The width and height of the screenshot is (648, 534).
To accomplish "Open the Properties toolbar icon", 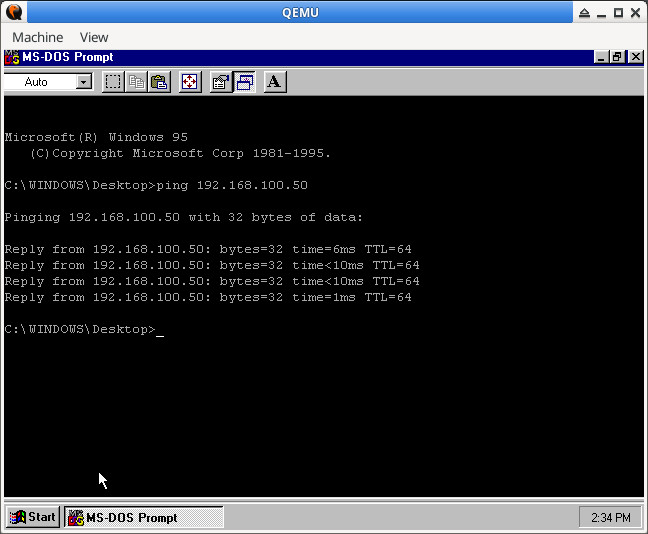I will tap(221, 82).
